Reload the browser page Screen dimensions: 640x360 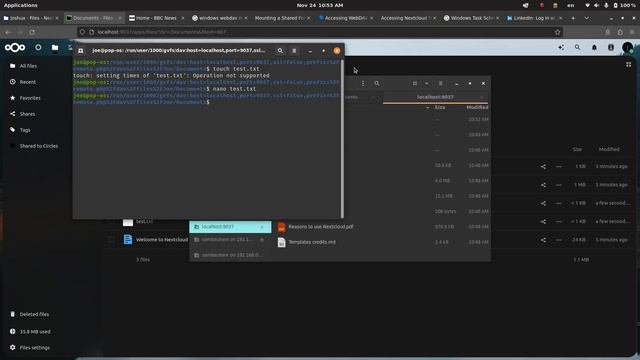point(32,32)
